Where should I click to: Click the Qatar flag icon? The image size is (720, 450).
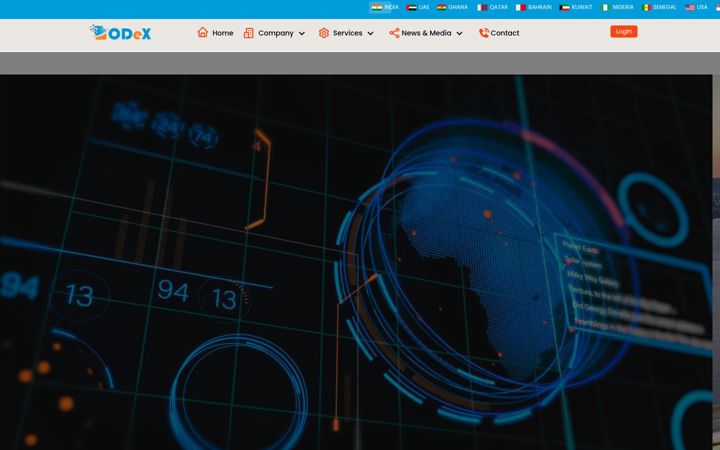pos(482,7)
